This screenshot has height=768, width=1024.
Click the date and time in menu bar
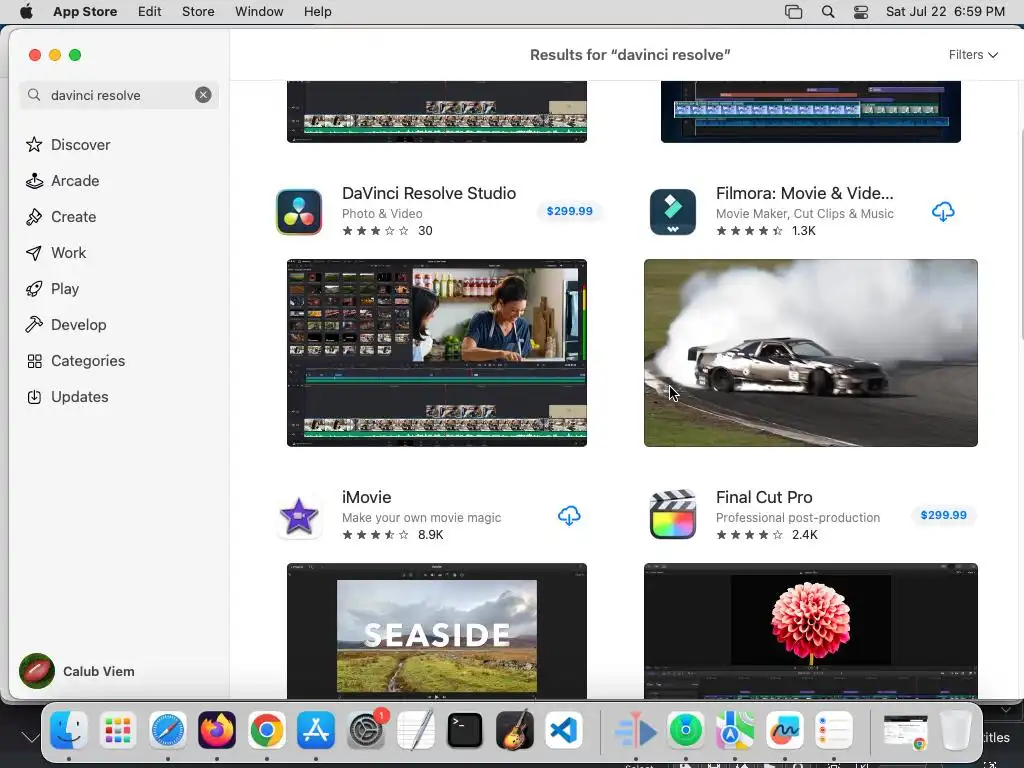945,12
